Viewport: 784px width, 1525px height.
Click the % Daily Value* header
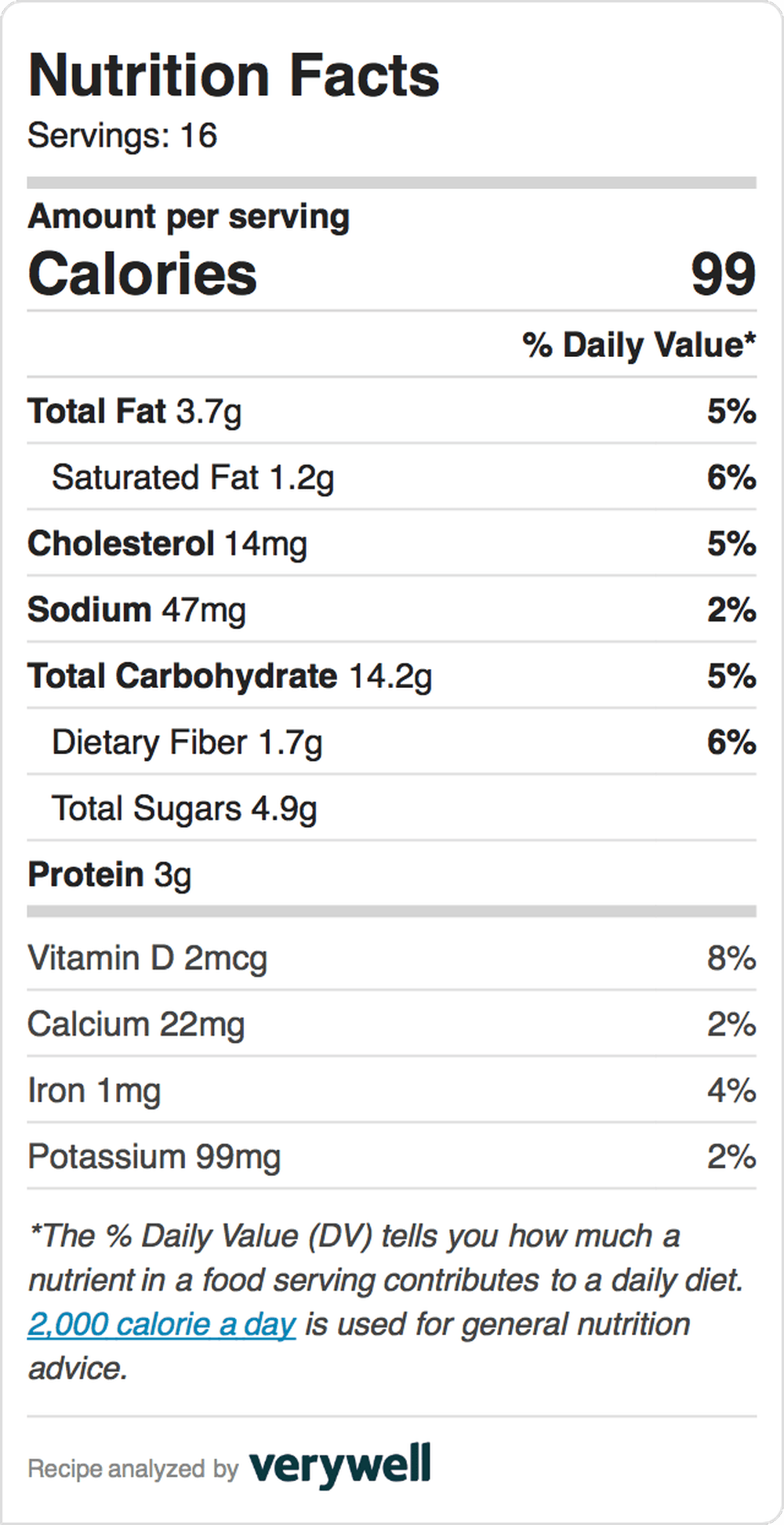pyautogui.click(x=639, y=345)
